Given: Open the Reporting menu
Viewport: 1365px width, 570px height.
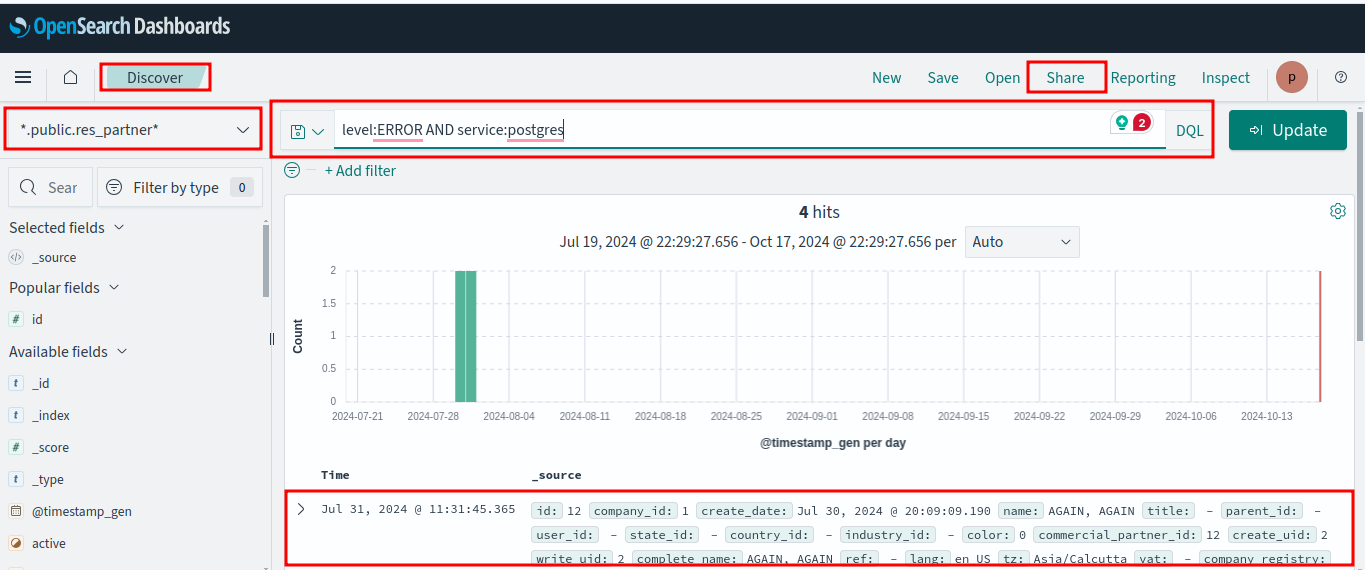Looking at the screenshot, I should (1143, 78).
